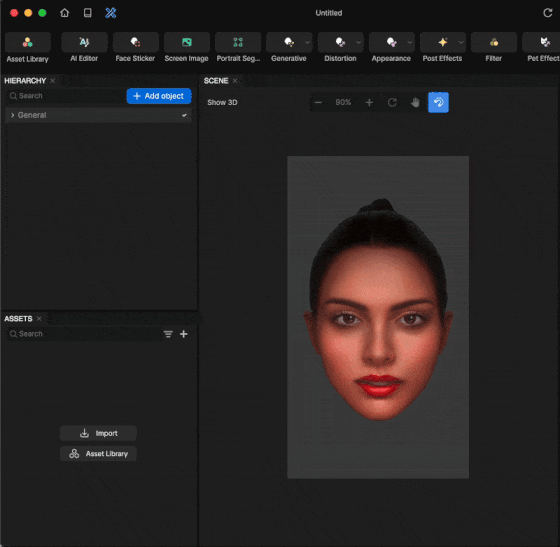
Task: Close the Scene panel tab
Action: tap(235, 81)
